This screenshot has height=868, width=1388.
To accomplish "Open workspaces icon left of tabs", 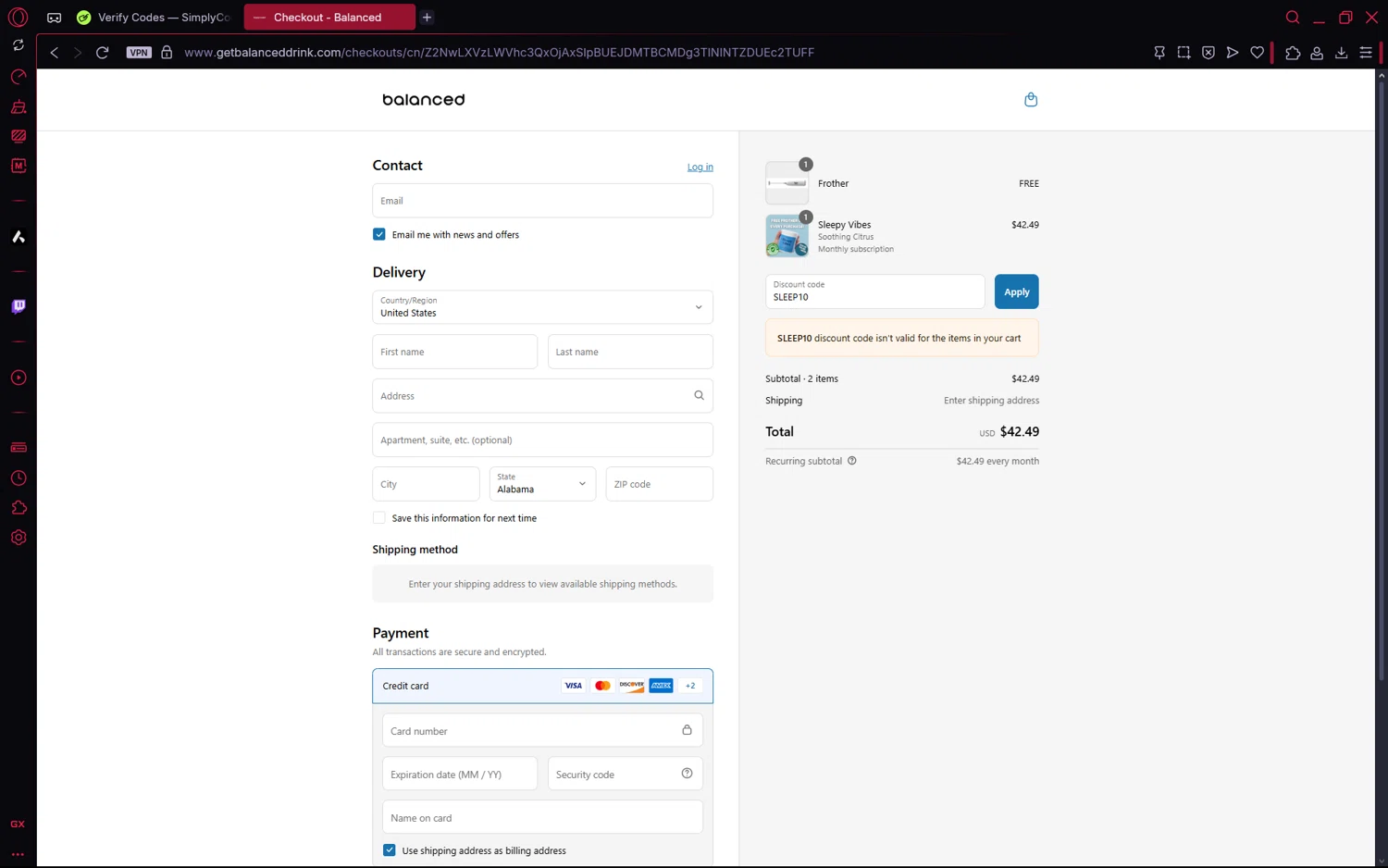I will click(x=55, y=18).
